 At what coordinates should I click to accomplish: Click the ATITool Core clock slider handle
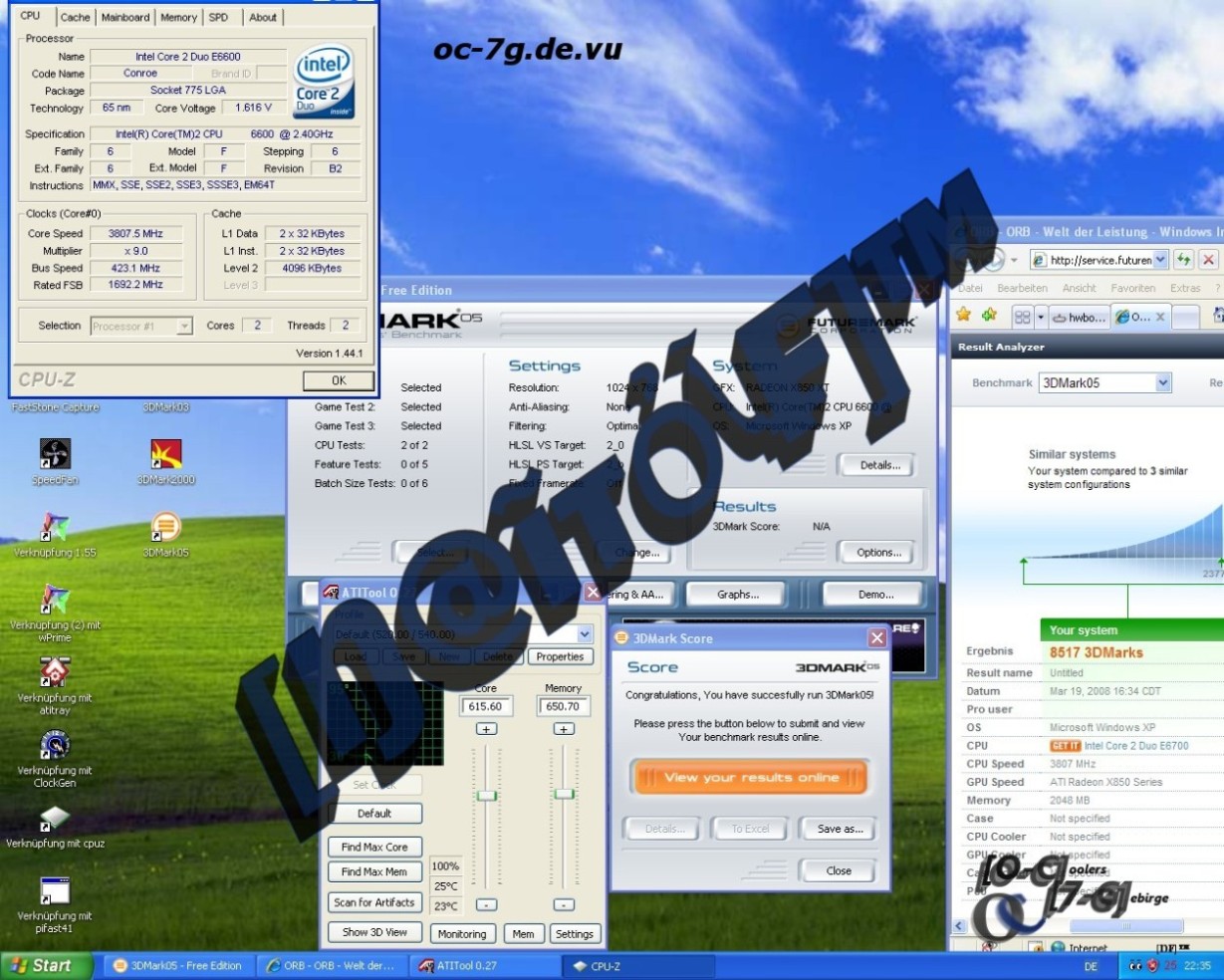tap(486, 795)
